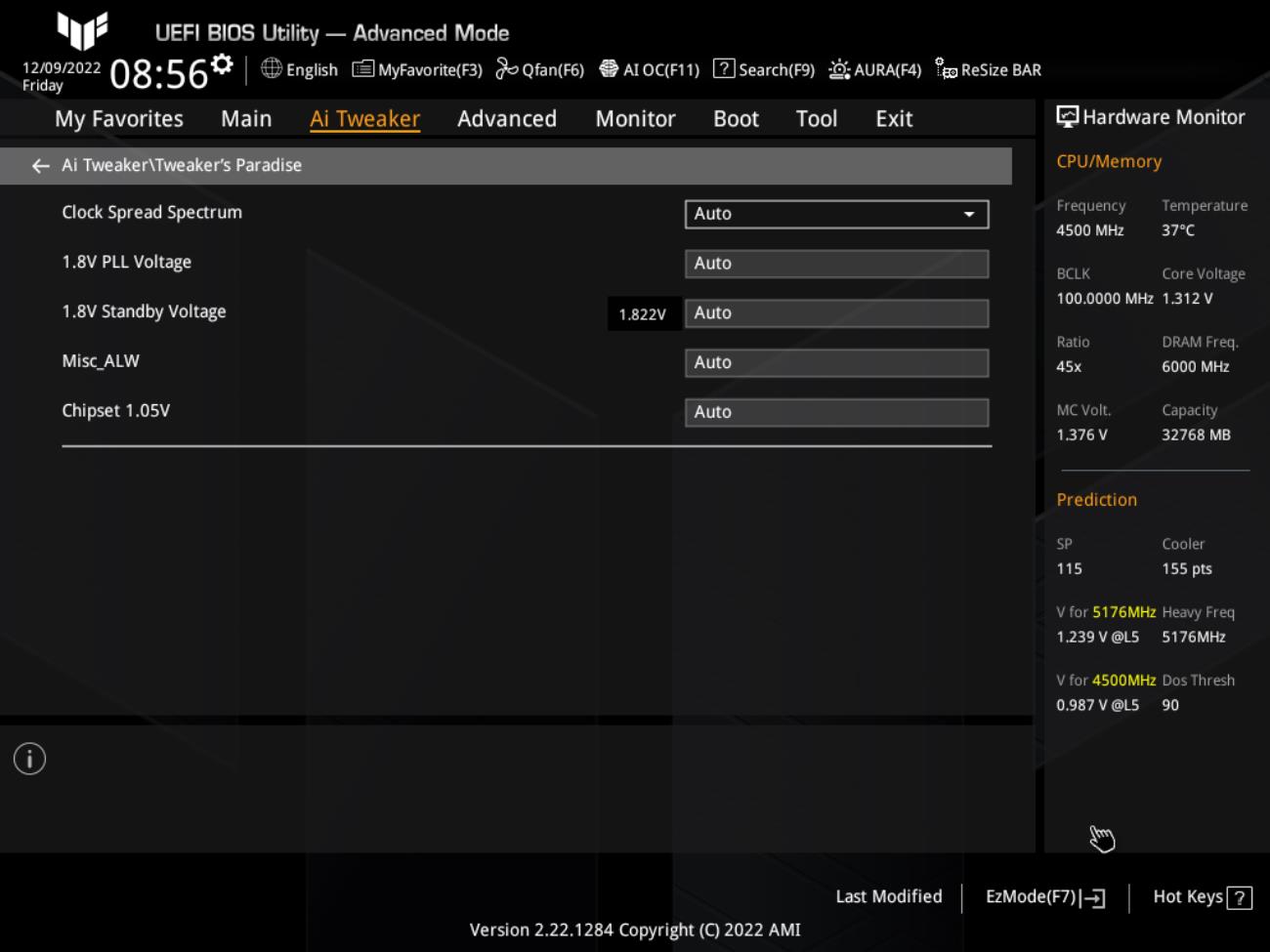
Task: Switch to the Advanced tab
Action: [507, 119]
